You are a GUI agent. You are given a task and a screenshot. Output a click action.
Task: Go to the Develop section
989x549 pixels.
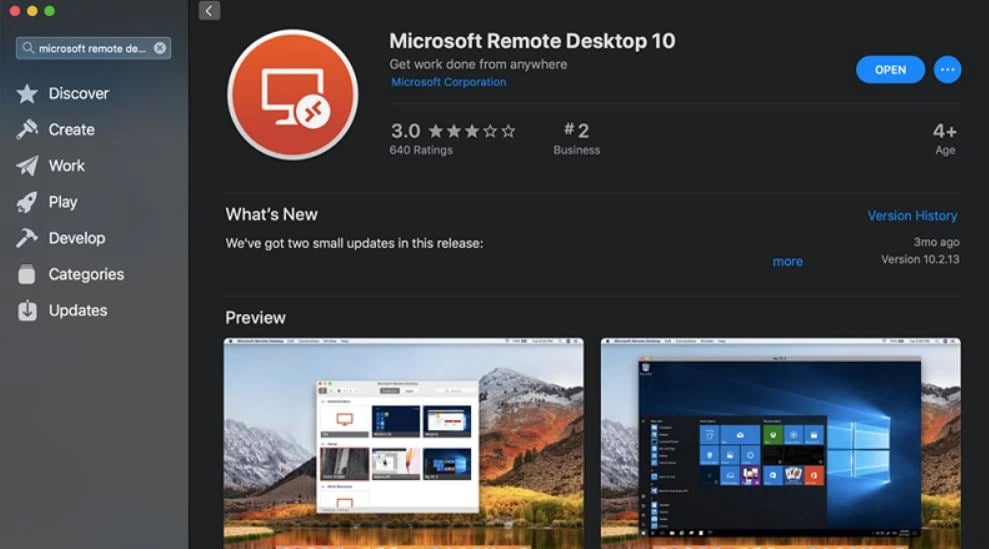(77, 238)
